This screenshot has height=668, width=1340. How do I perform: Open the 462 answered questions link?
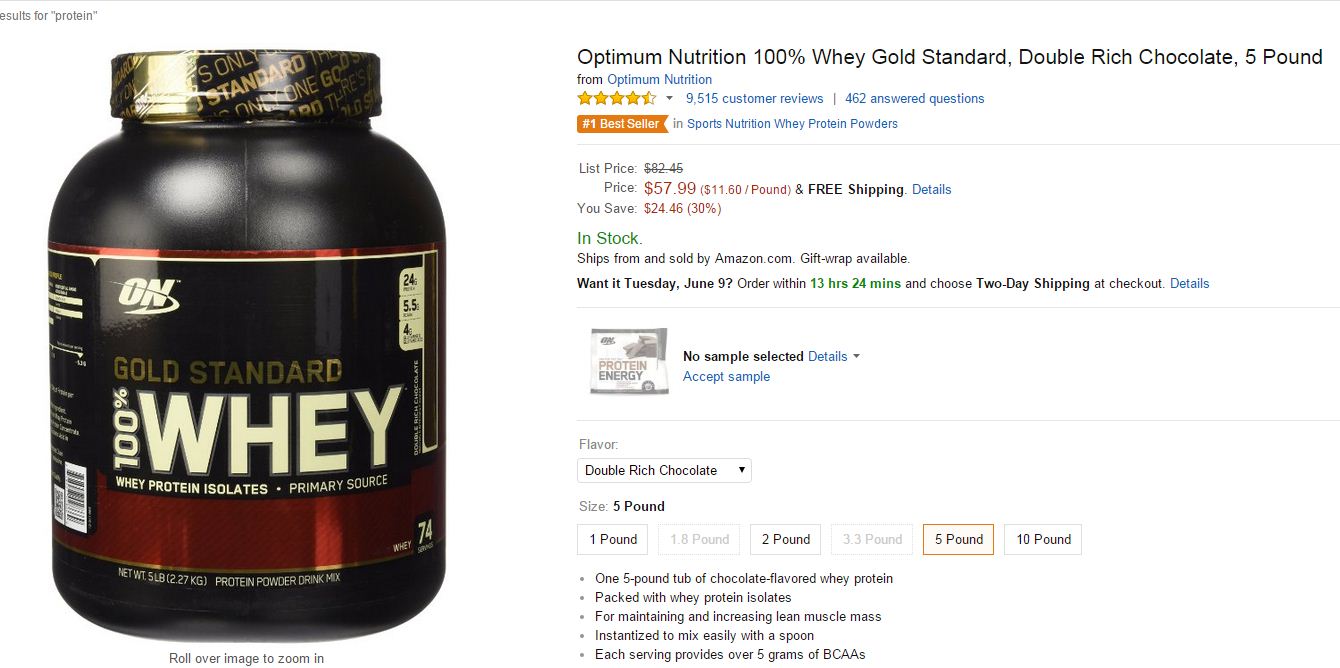click(914, 98)
